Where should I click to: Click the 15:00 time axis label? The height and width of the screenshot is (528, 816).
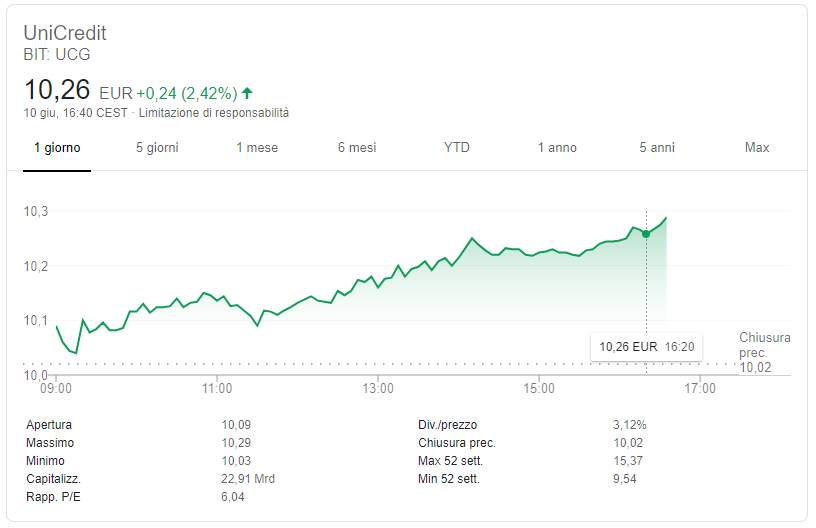pos(539,389)
